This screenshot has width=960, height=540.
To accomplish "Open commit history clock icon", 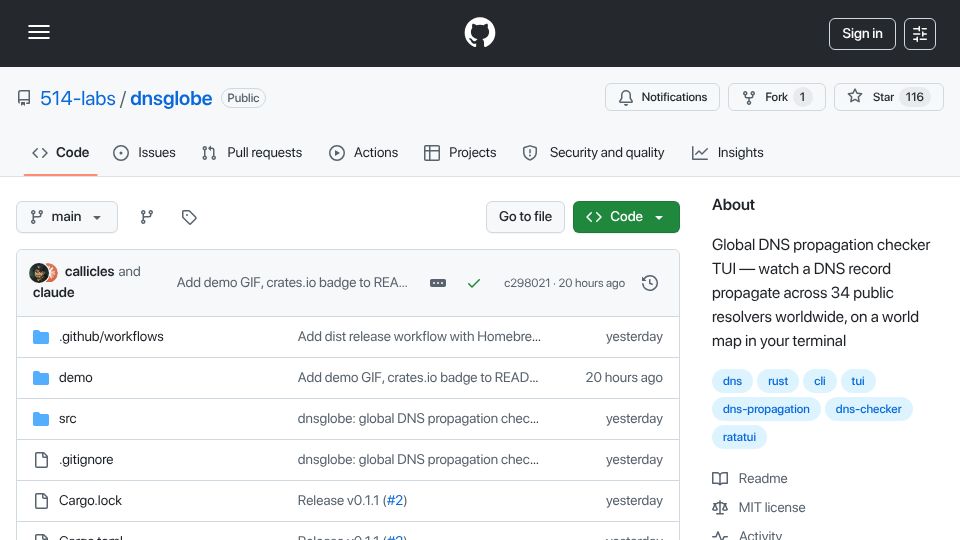I will (x=650, y=283).
